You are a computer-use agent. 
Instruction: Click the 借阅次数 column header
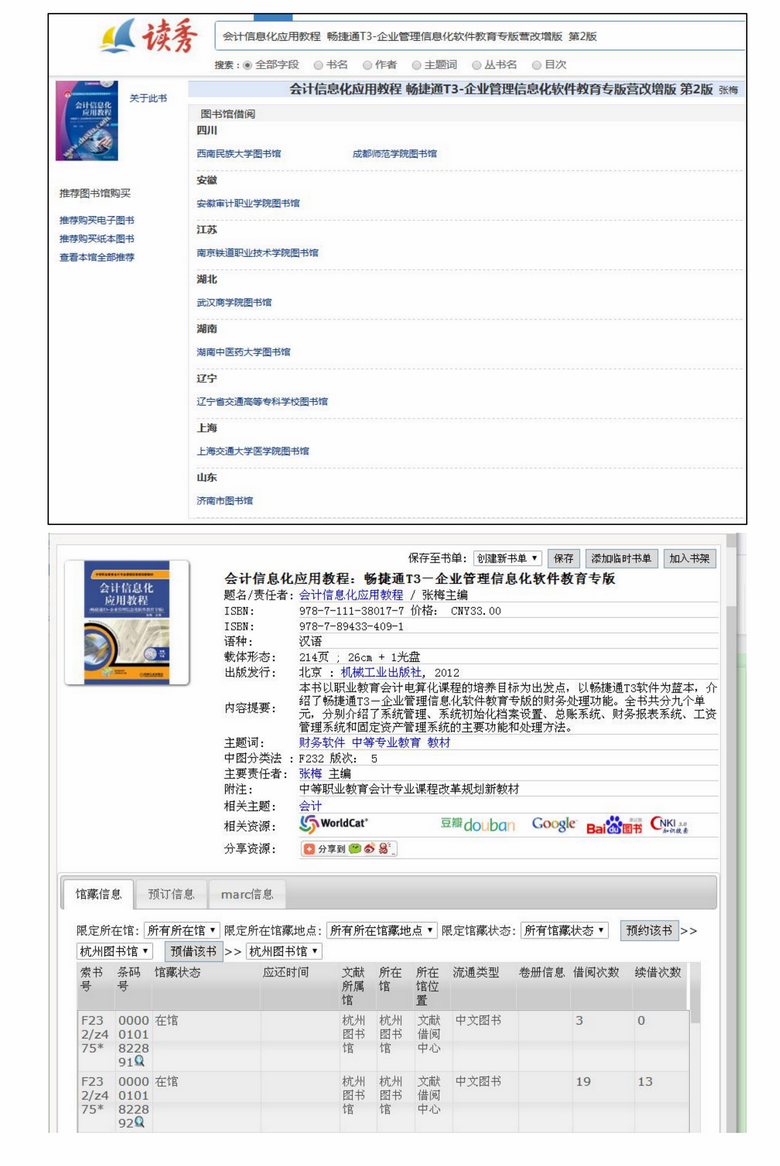click(x=596, y=972)
